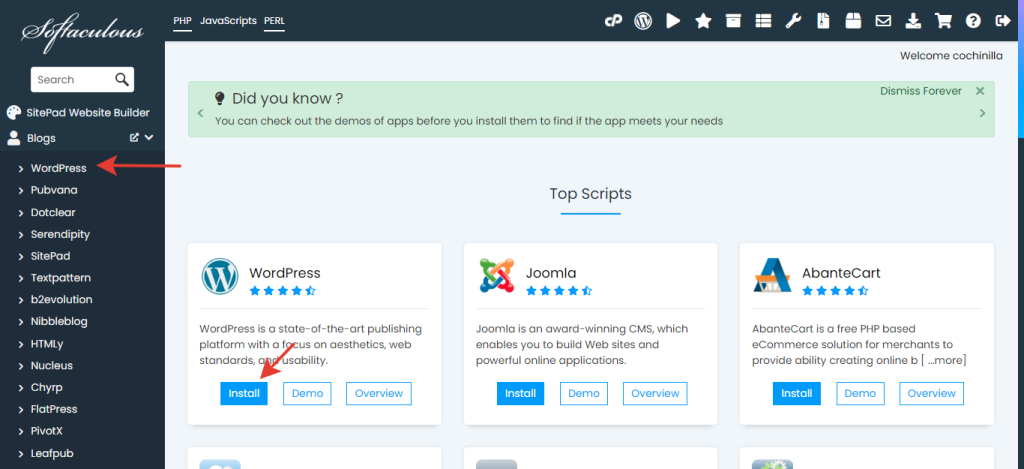The height and width of the screenshot is (469, 1024).
Task: Select Nucleus in the sidebar
Action: point(52,366)
